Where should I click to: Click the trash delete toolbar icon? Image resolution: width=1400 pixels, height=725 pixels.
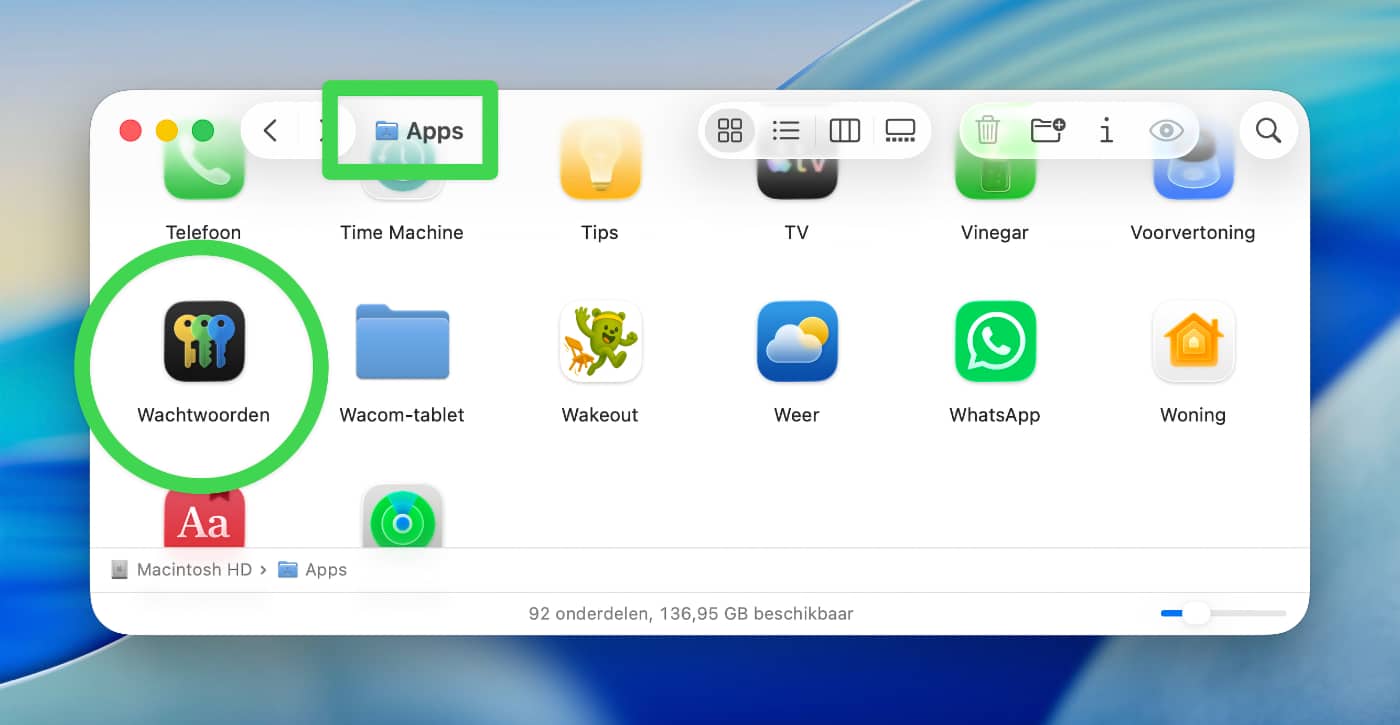(x=988, y=130)
